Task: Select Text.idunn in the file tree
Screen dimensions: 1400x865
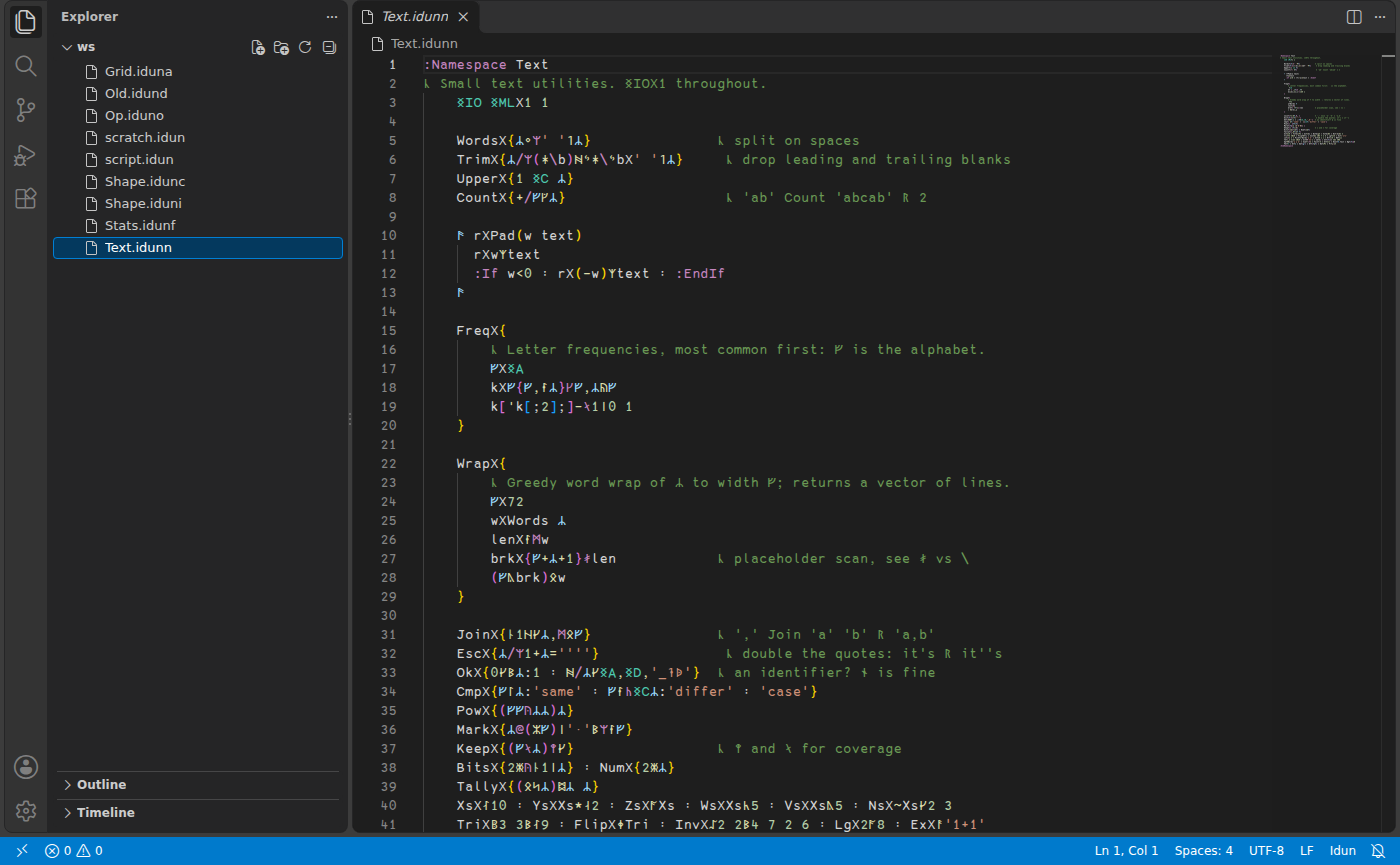Action: [x=198, y=248]
